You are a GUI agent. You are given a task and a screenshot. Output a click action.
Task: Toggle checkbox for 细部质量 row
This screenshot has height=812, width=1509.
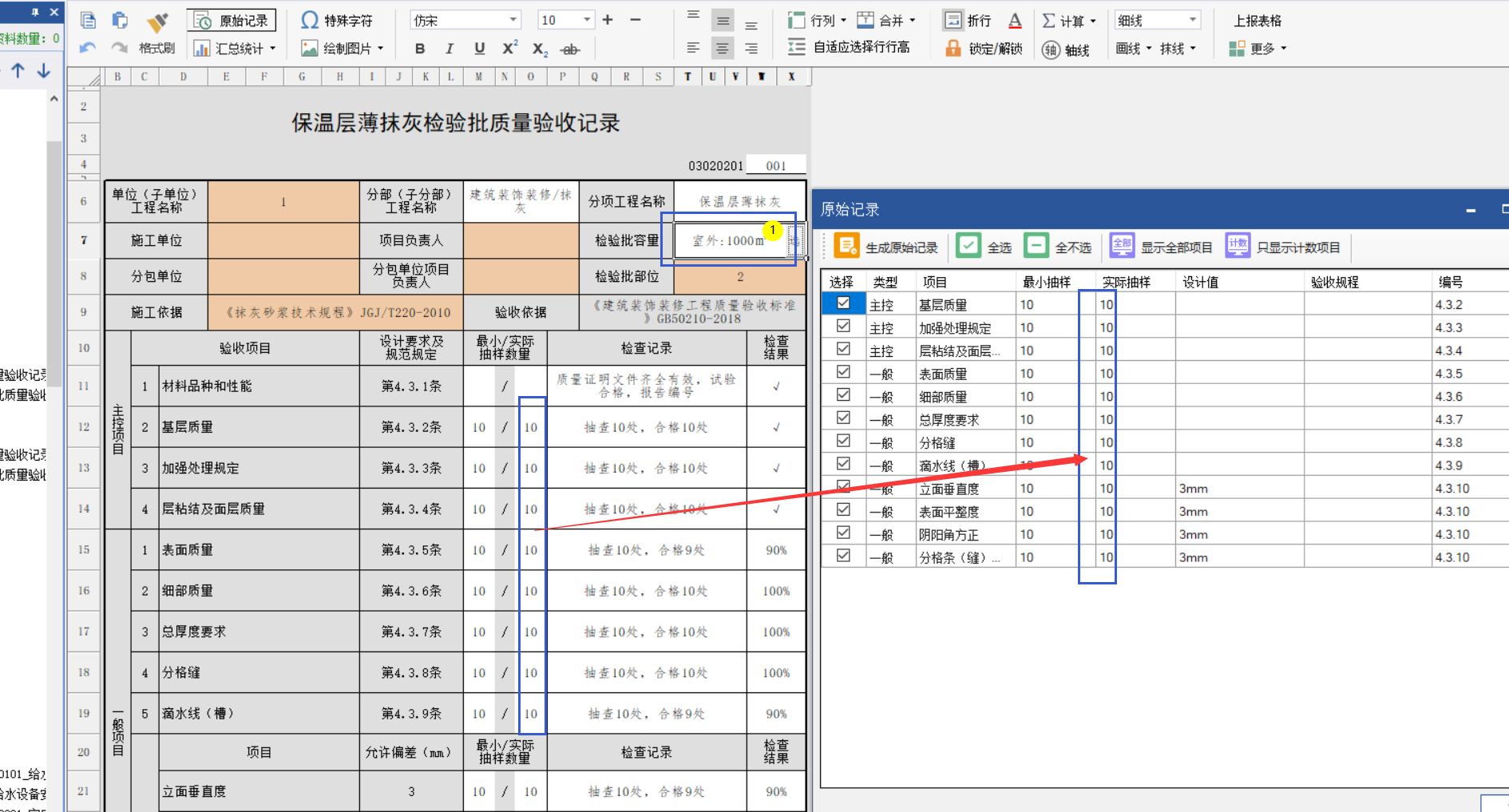[843, 395]
